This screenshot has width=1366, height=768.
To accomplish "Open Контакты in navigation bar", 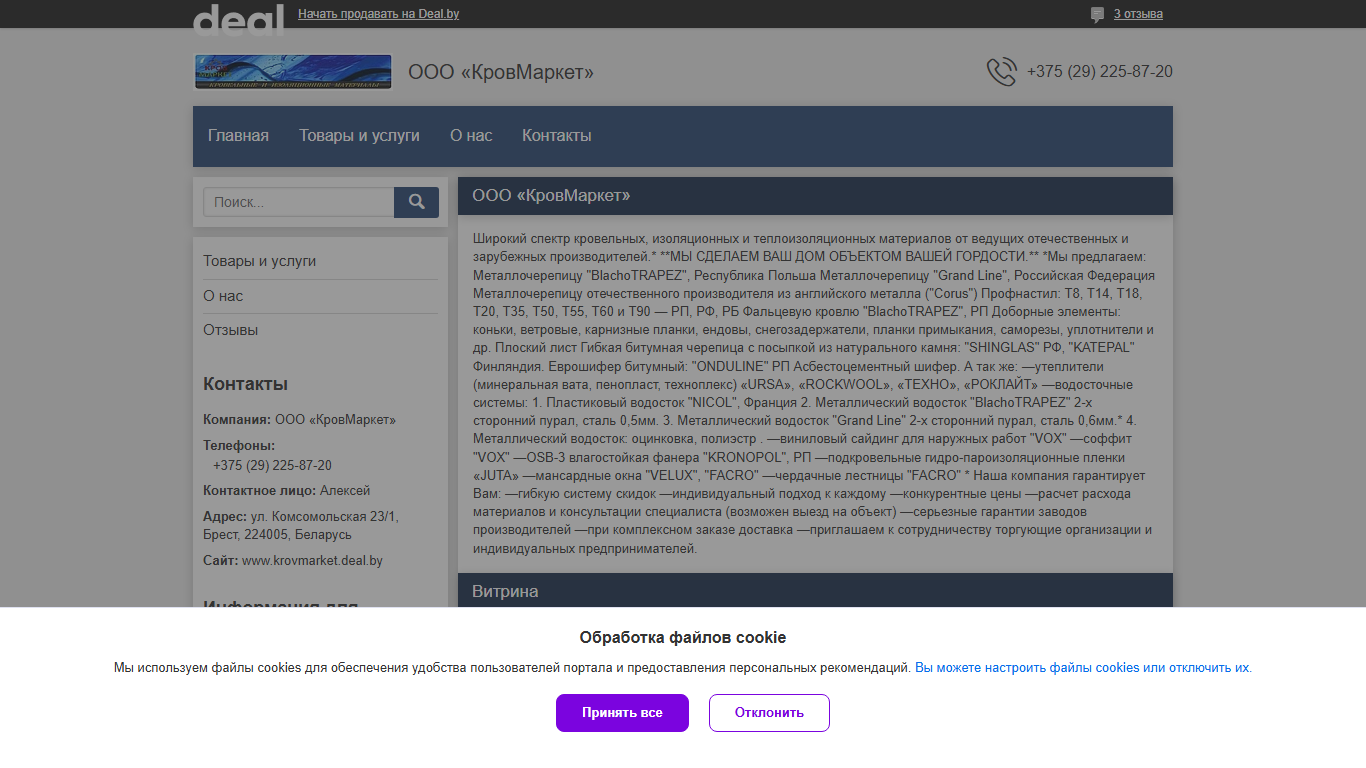I will click(557, 136).
